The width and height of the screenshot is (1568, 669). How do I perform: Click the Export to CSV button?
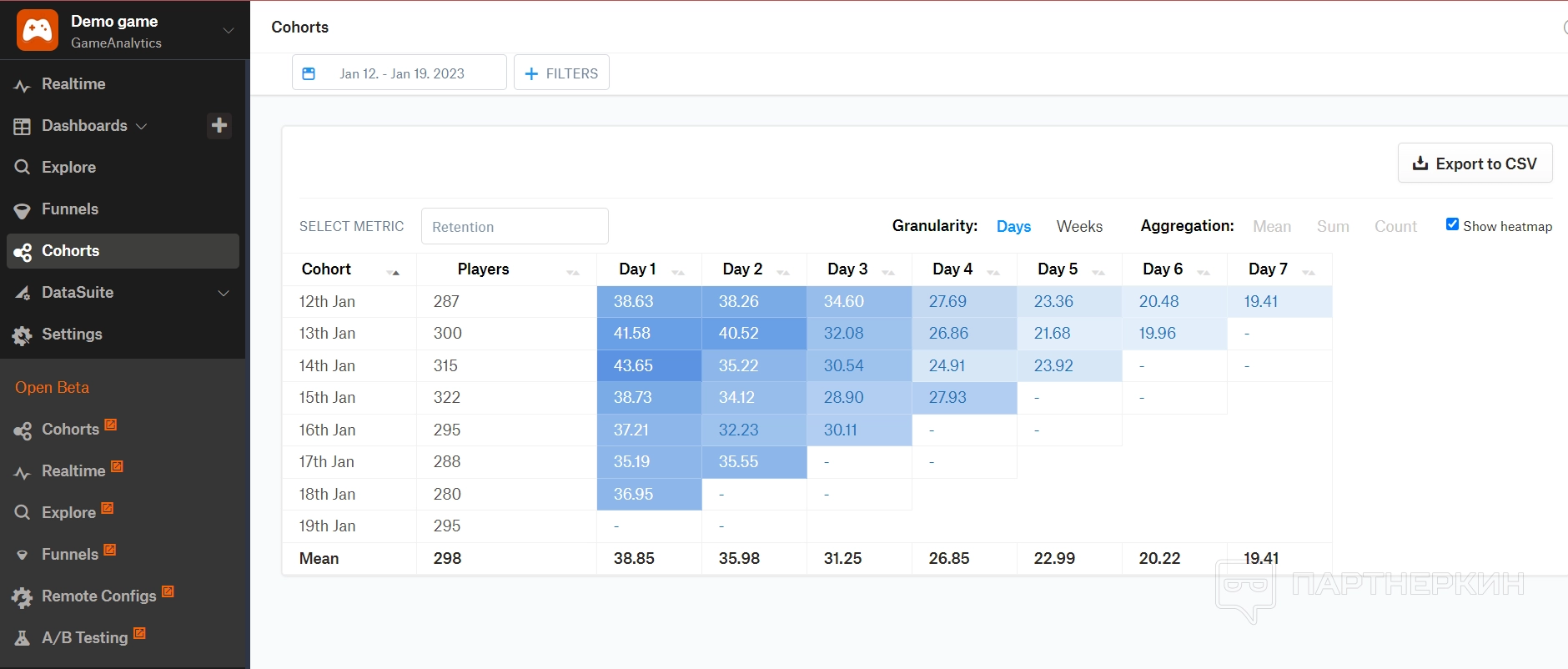(x=1475, y=163)
